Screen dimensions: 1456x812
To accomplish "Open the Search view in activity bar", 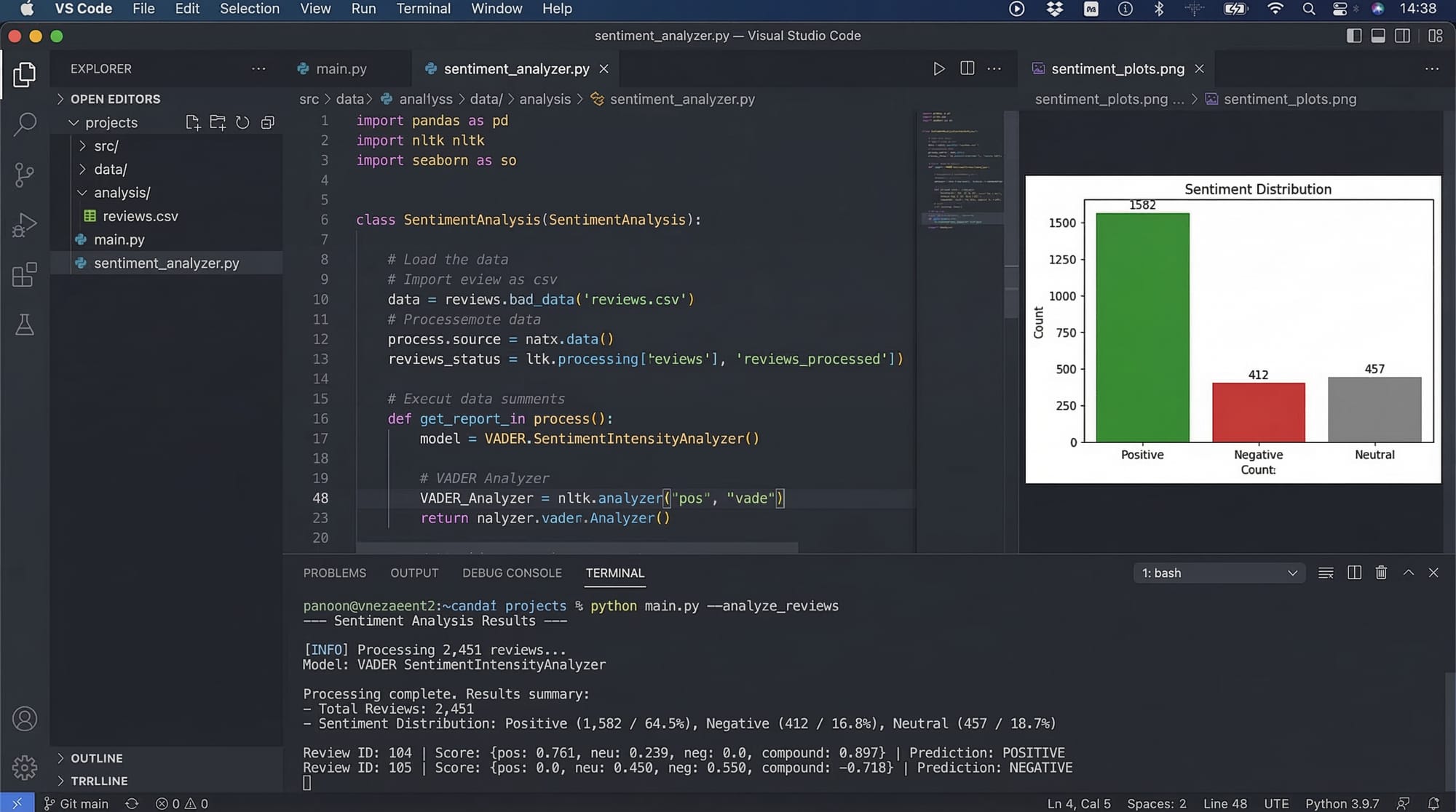I will click(x=25, y=124).
